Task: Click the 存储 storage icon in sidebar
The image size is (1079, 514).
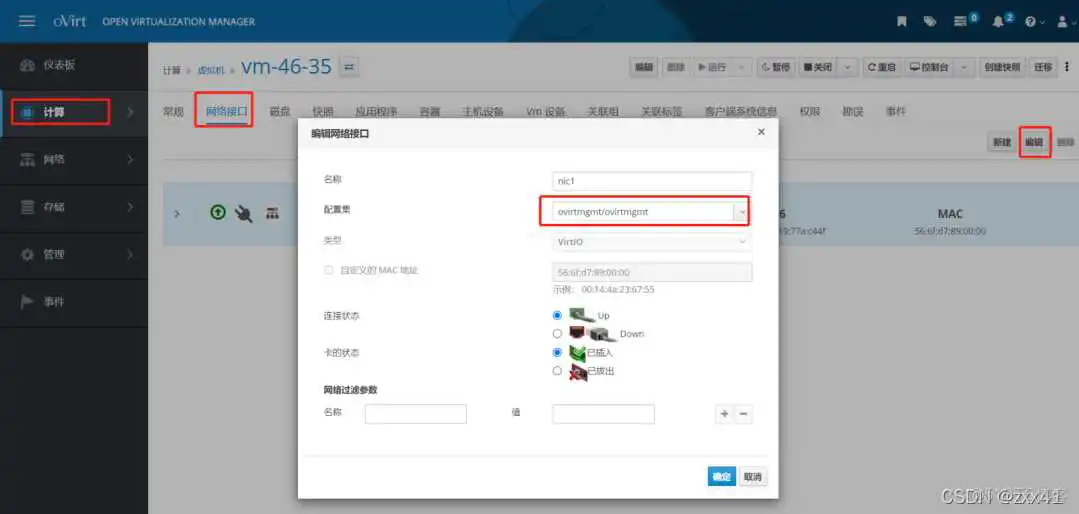Action: [x=27, y=207]
